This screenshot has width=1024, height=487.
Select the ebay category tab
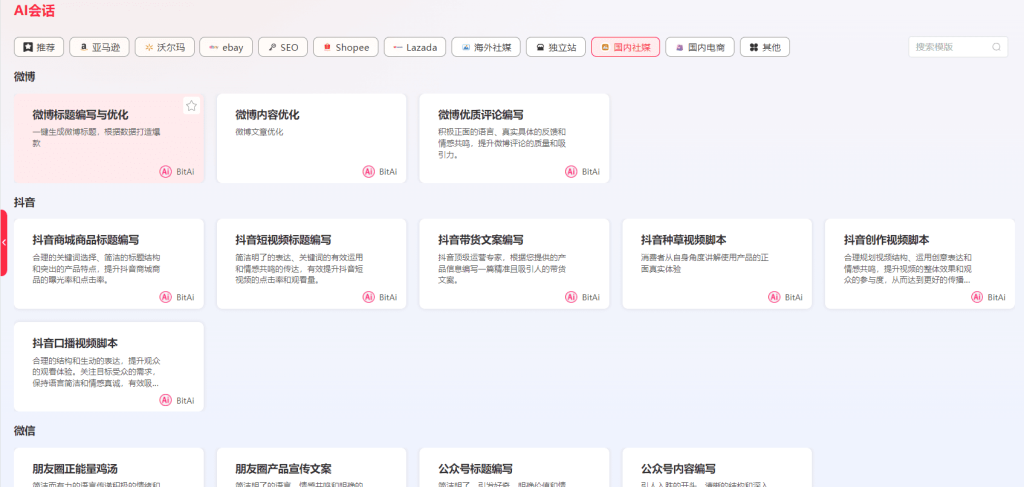pos(225,47)
